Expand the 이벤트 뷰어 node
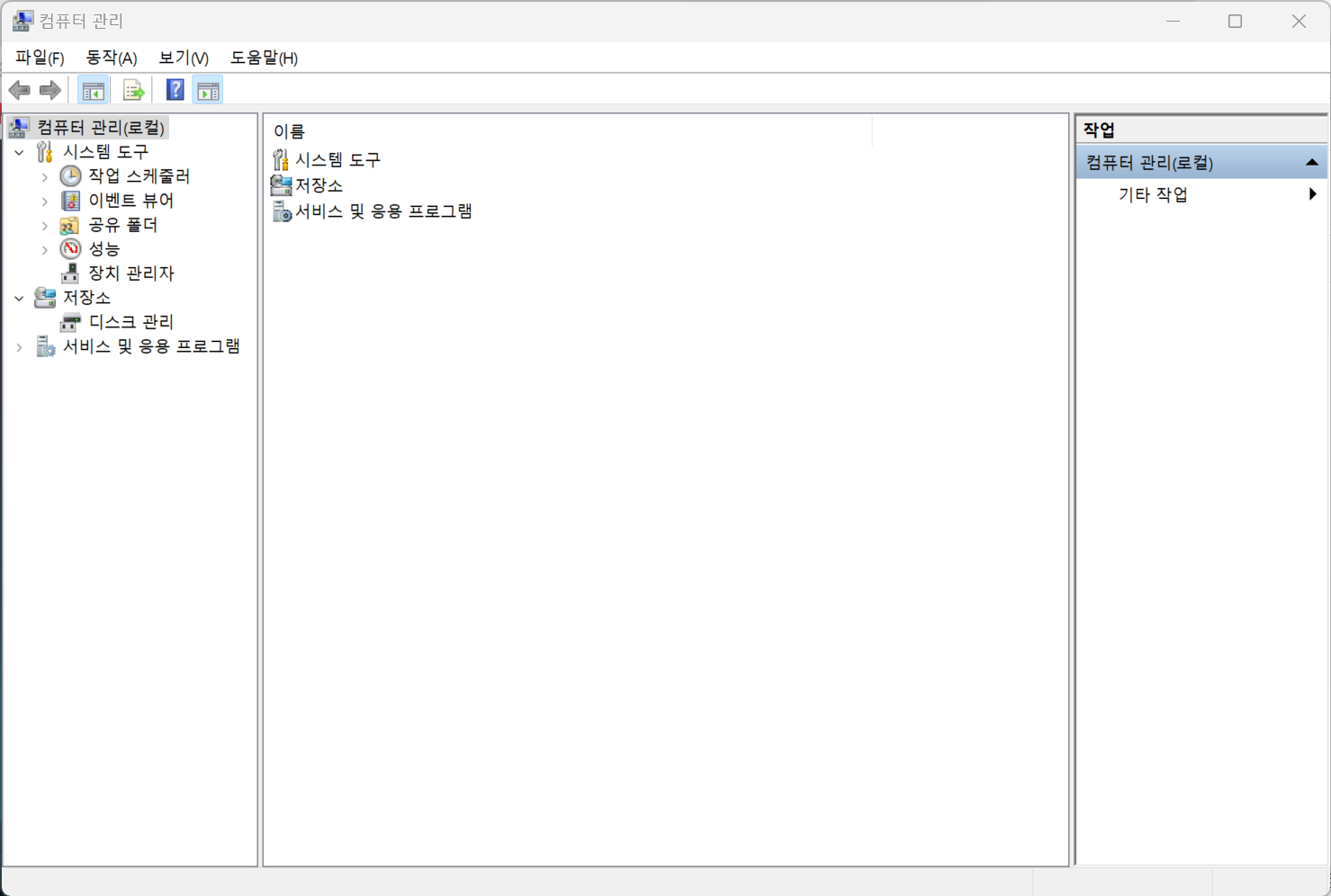This screenshot has width=1331, height=896. coord(45,202)
